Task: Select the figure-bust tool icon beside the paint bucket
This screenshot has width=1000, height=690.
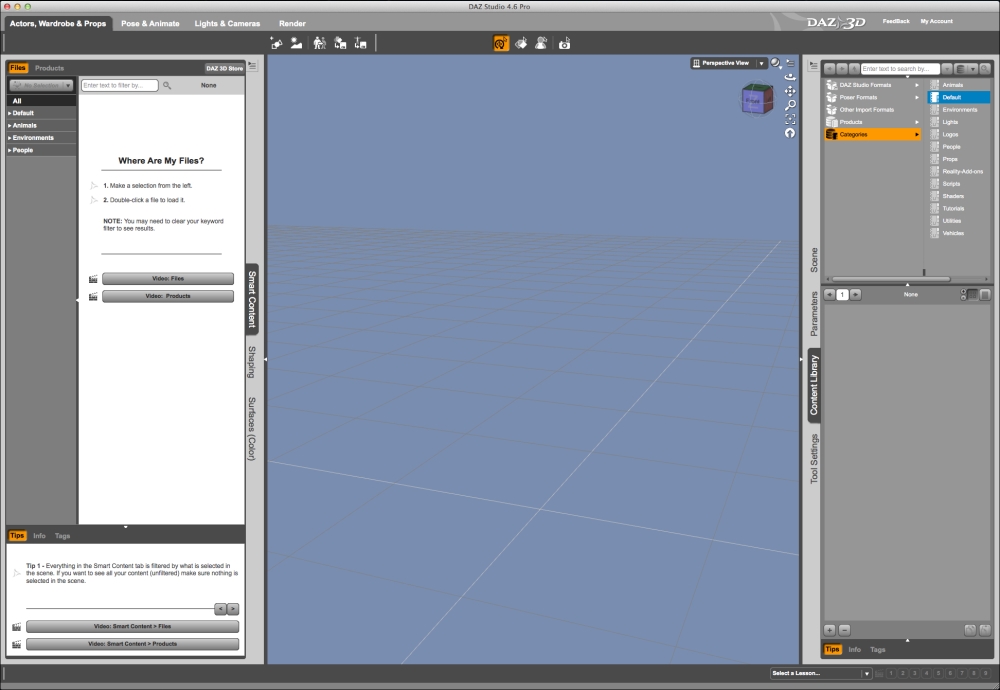Action: tap(541, 43)
